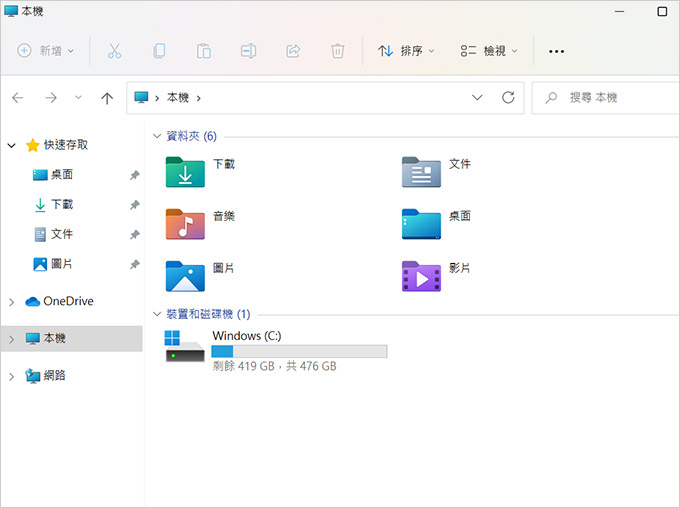Select the Windows (C:) drive icon
The image size is (680, 508).
(185, 346)
